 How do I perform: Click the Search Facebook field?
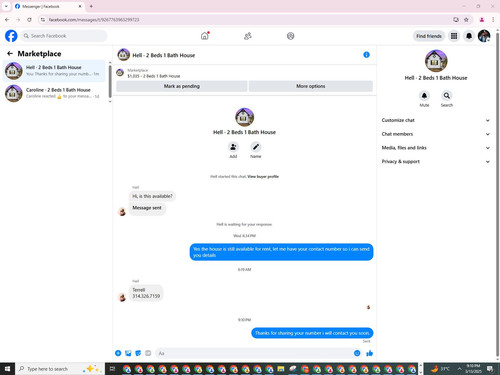(64, 36)
